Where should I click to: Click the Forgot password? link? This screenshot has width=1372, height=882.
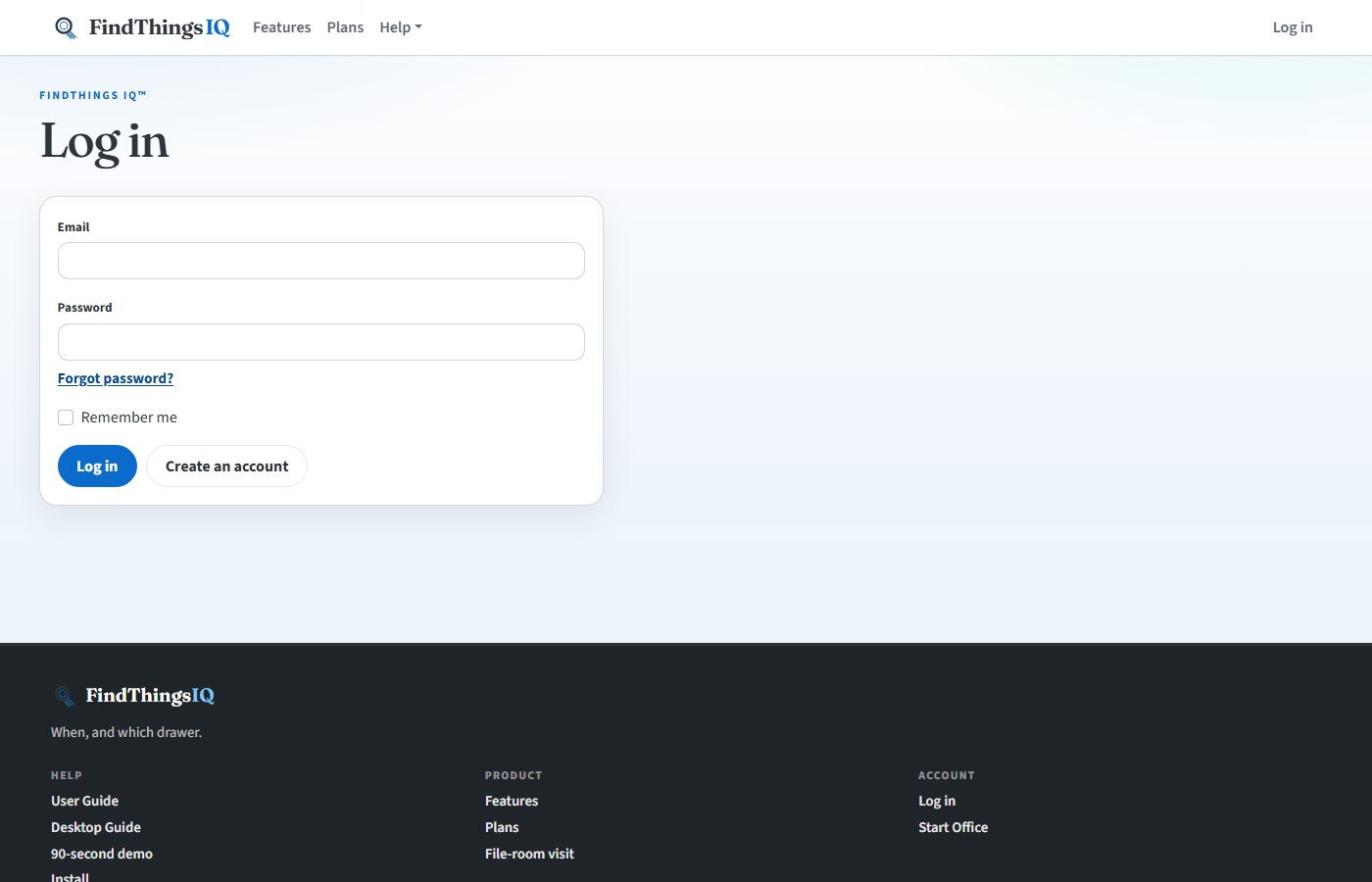(116, 378)
